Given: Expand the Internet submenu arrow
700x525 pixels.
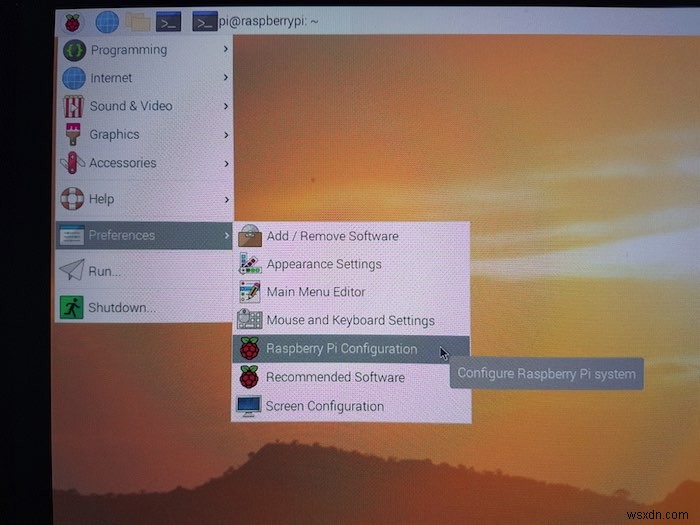Looking at the screenshot, I should [x=226, y=78].
